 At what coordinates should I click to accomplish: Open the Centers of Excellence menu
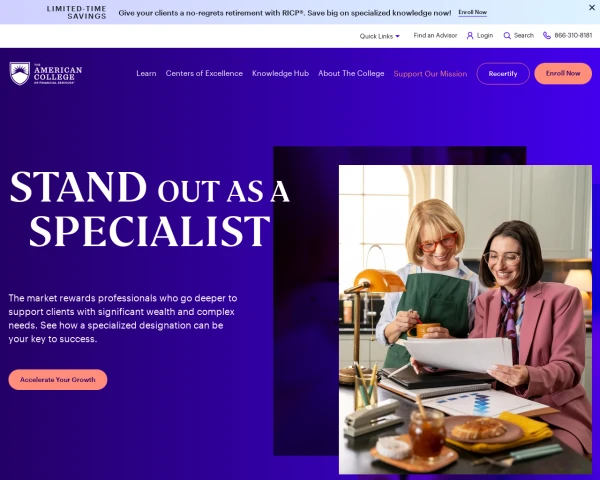click(x=204, y=73)
